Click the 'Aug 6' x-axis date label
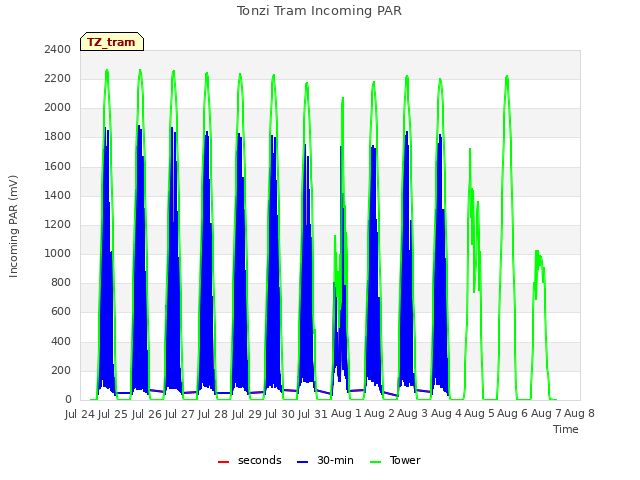This screenshot has height=480, width=640. (x=513, y=414)
